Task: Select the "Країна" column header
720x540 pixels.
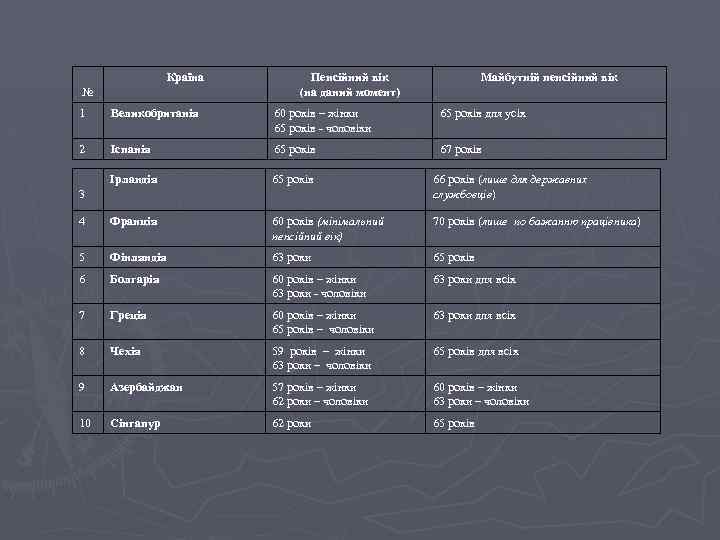Action: [x=186, y=77]
